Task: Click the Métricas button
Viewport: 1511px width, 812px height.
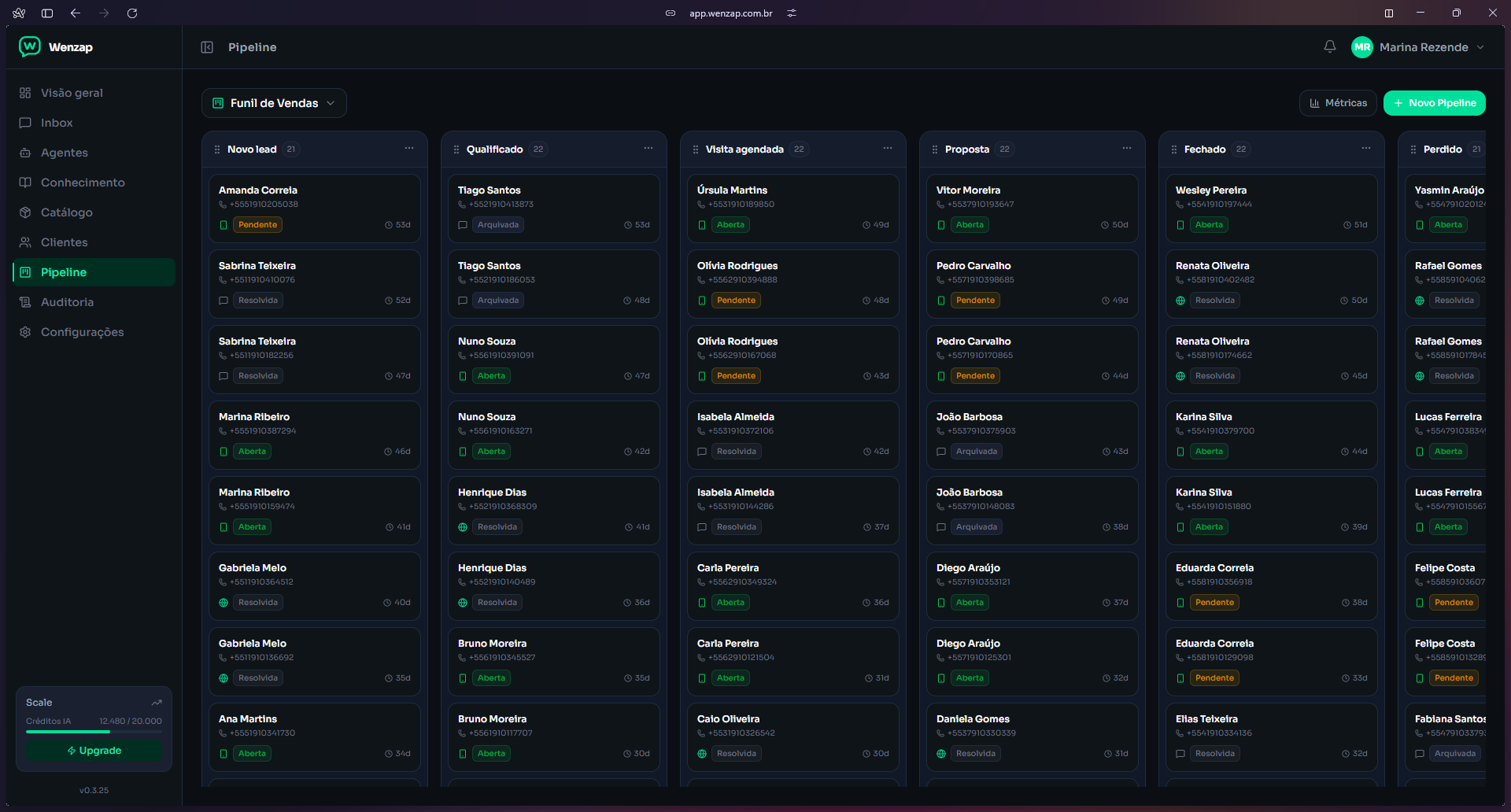Action: click(1338, 103)
